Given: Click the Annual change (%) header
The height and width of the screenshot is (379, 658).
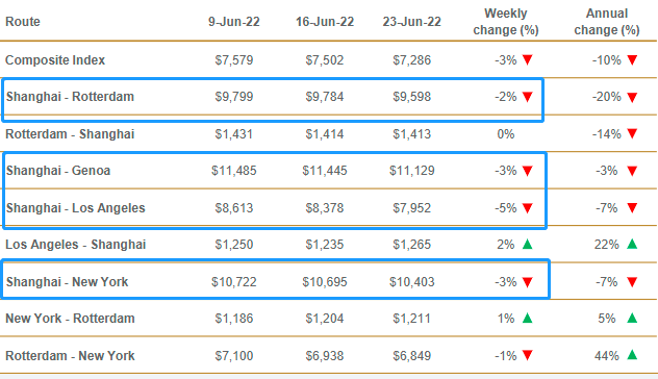Looking at the screenshot, I should (x=607, y=22).
